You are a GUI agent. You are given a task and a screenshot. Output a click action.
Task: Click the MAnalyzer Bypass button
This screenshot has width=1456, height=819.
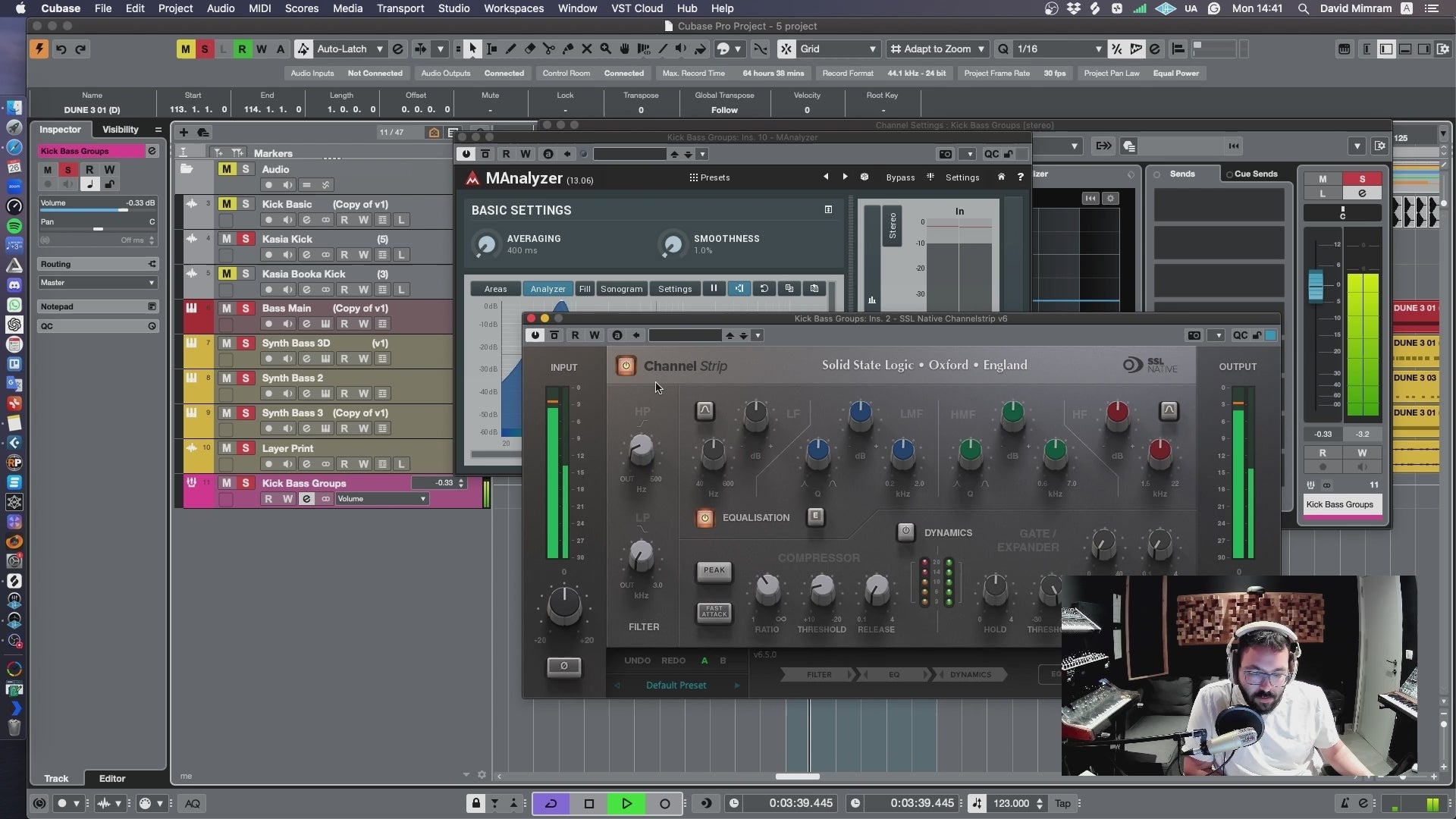pos(900,177)
